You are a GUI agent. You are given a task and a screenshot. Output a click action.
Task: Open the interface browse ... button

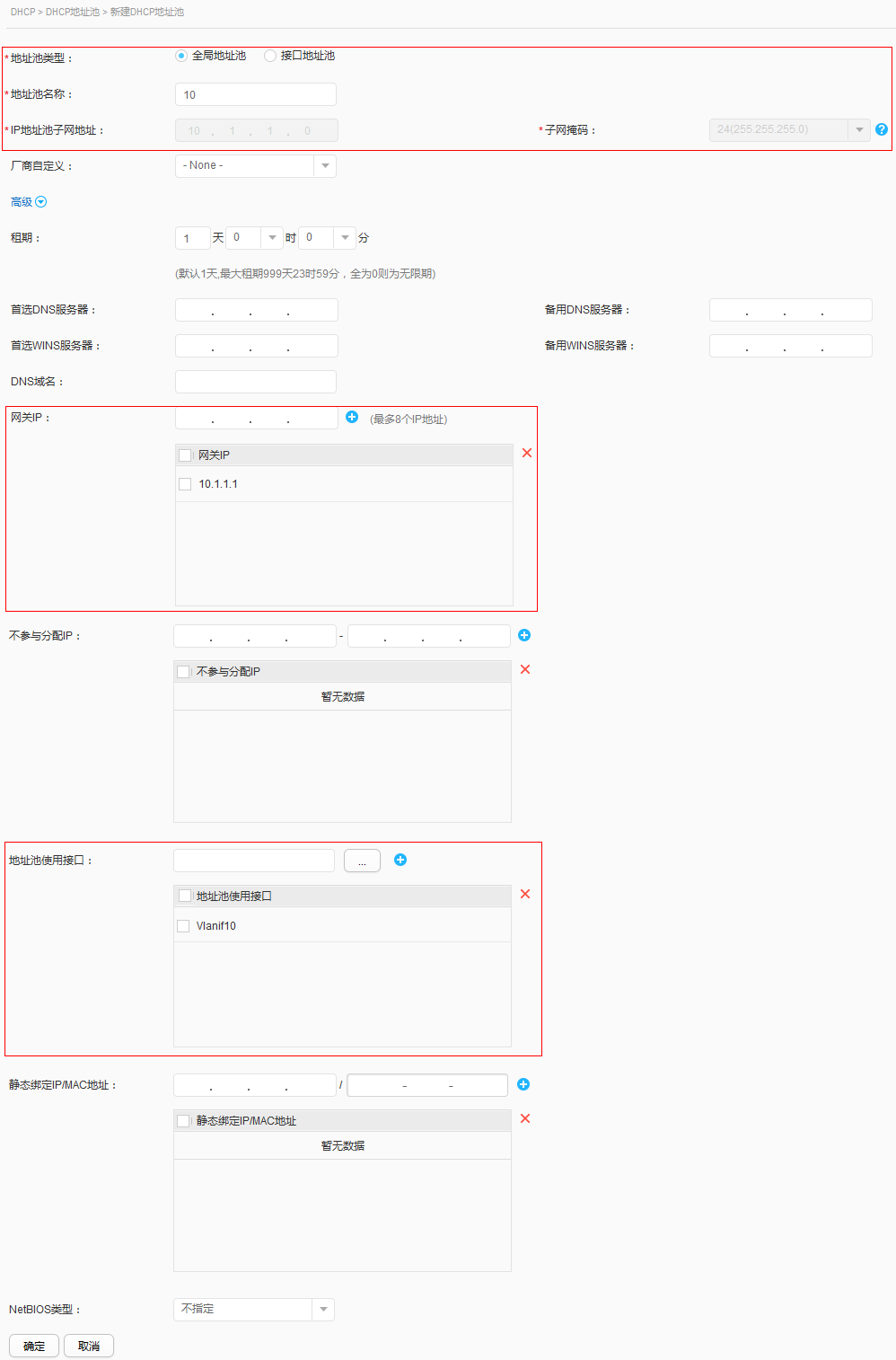[x=362, y=860]
